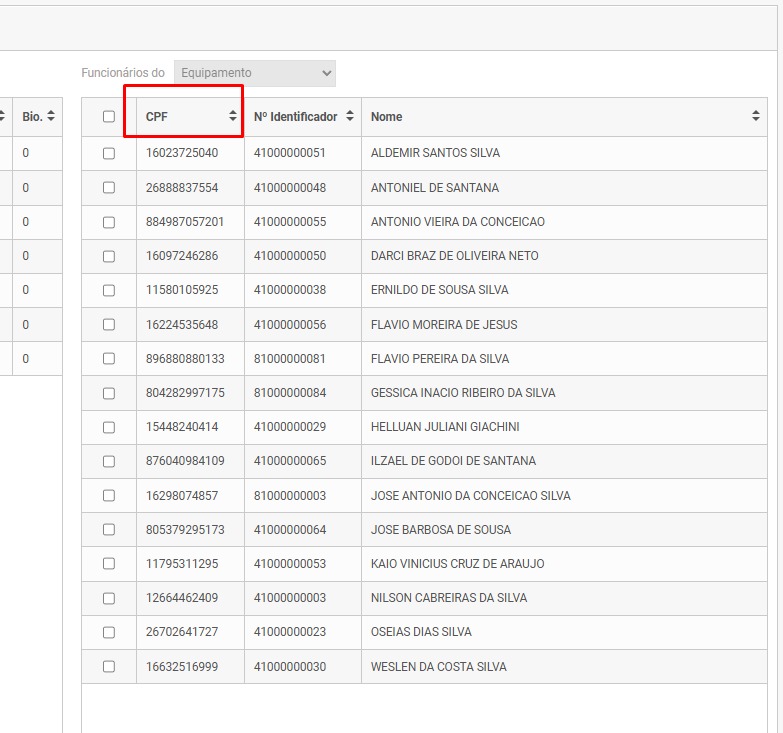This screenshot has height=733, width=783.
Task: Mark checkbox for OSEIAS DIAS SILVA
Action: [x=109, y=632]
